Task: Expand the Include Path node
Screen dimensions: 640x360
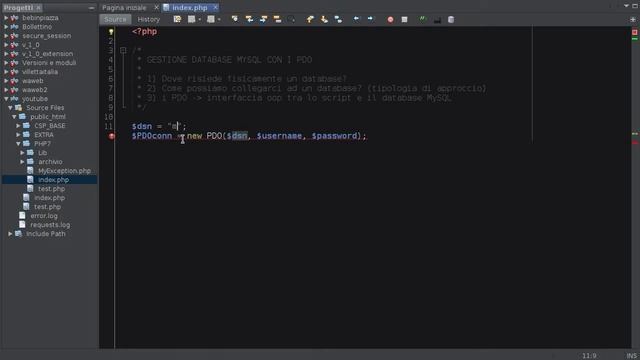Action: tap(10, 234)
